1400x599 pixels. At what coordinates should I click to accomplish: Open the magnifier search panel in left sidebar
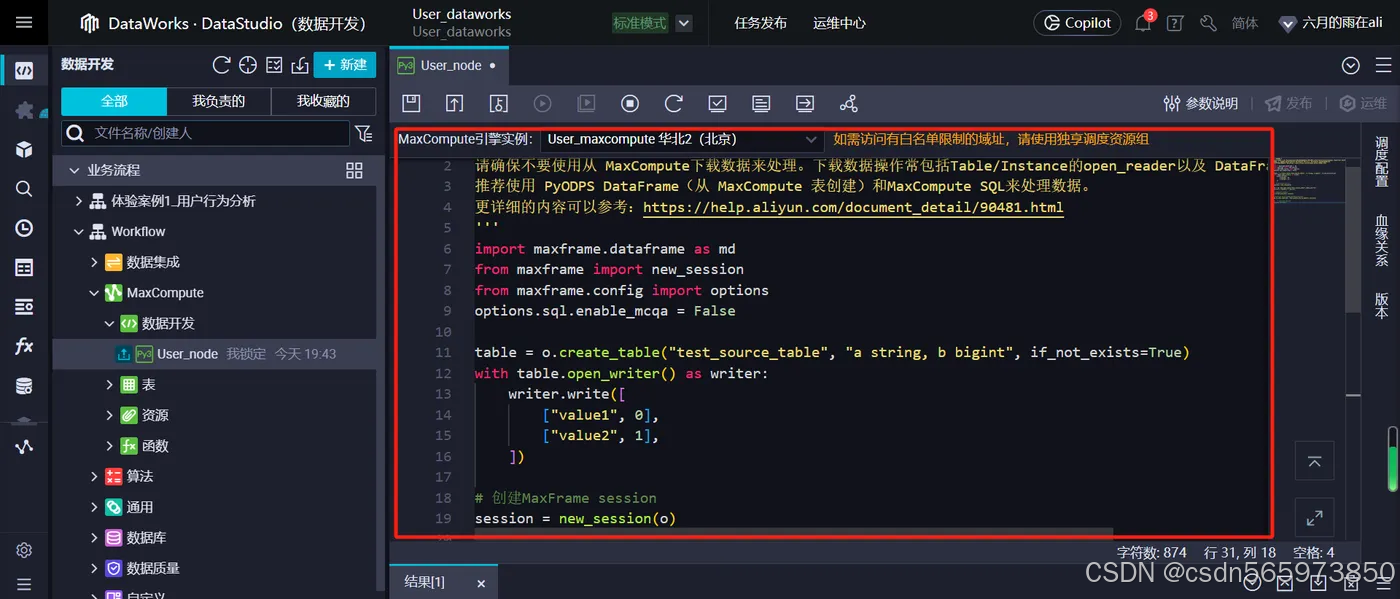click(24, 189)
